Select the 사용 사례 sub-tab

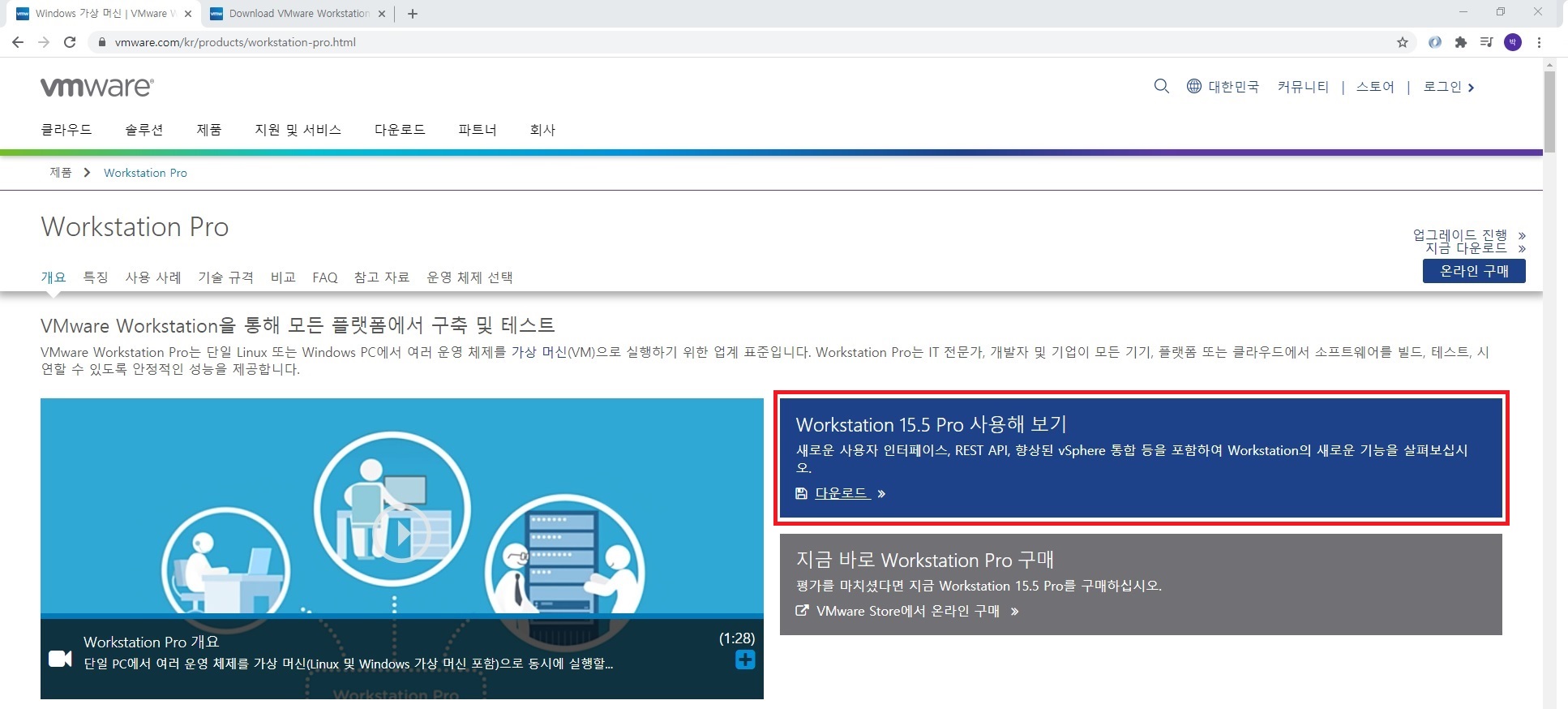[153, 277]
